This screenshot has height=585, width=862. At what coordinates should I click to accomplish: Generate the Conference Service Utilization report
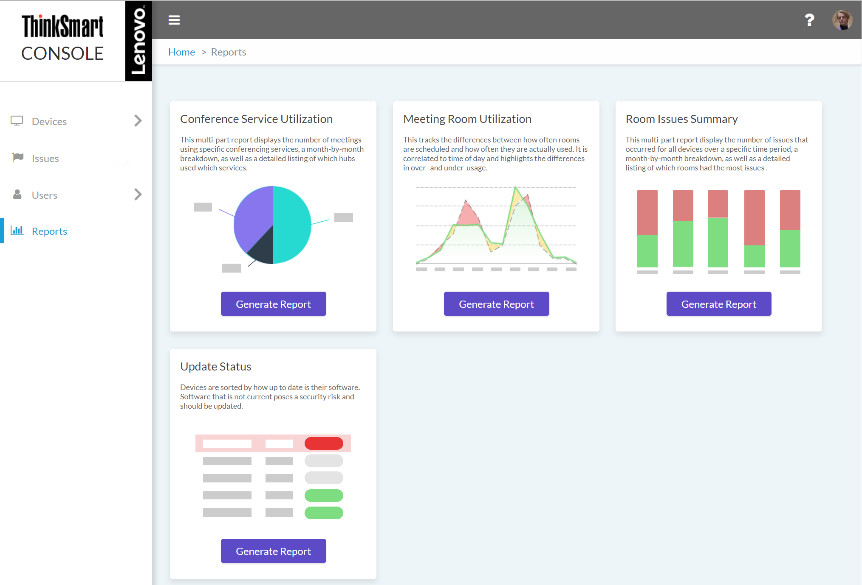tap(273, 304)
